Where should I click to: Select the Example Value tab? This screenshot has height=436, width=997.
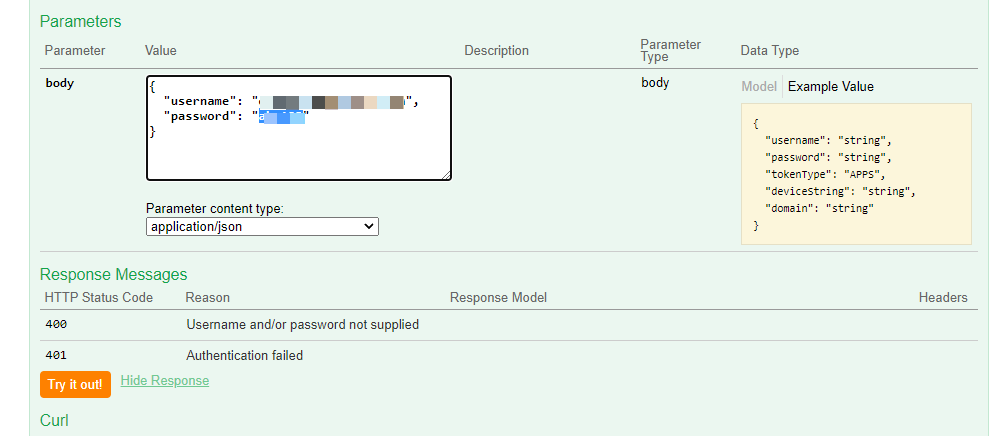click(x=830, y=87)
